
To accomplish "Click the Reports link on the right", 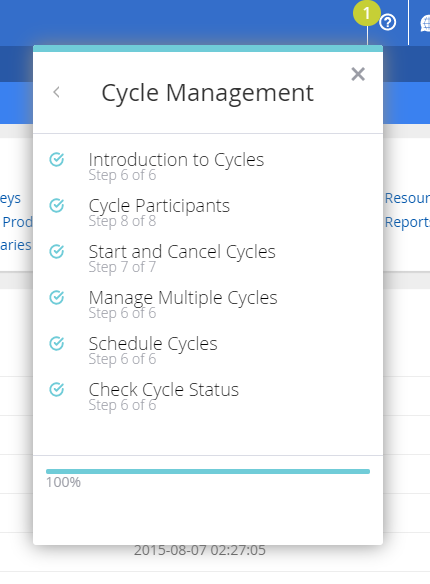I will point(407,222).
